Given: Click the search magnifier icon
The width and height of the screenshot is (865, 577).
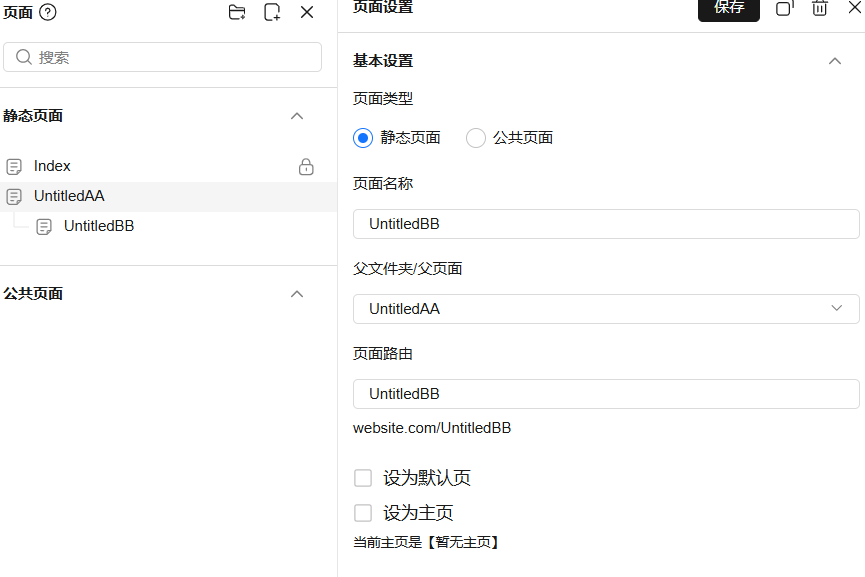Looking at the screenshot, I should (24, 57).
